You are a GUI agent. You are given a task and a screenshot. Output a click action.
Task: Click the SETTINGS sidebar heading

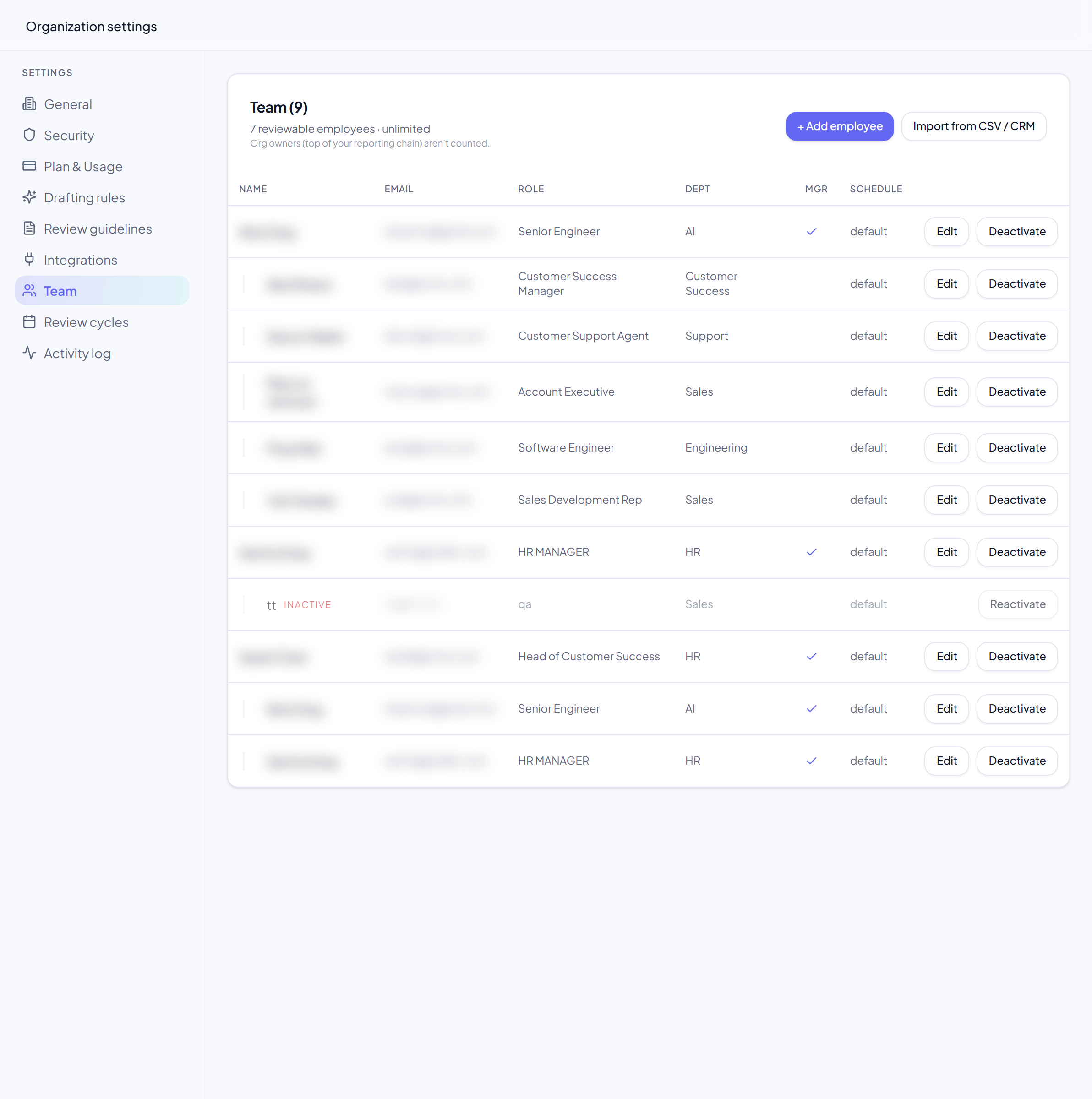(47, 73)
